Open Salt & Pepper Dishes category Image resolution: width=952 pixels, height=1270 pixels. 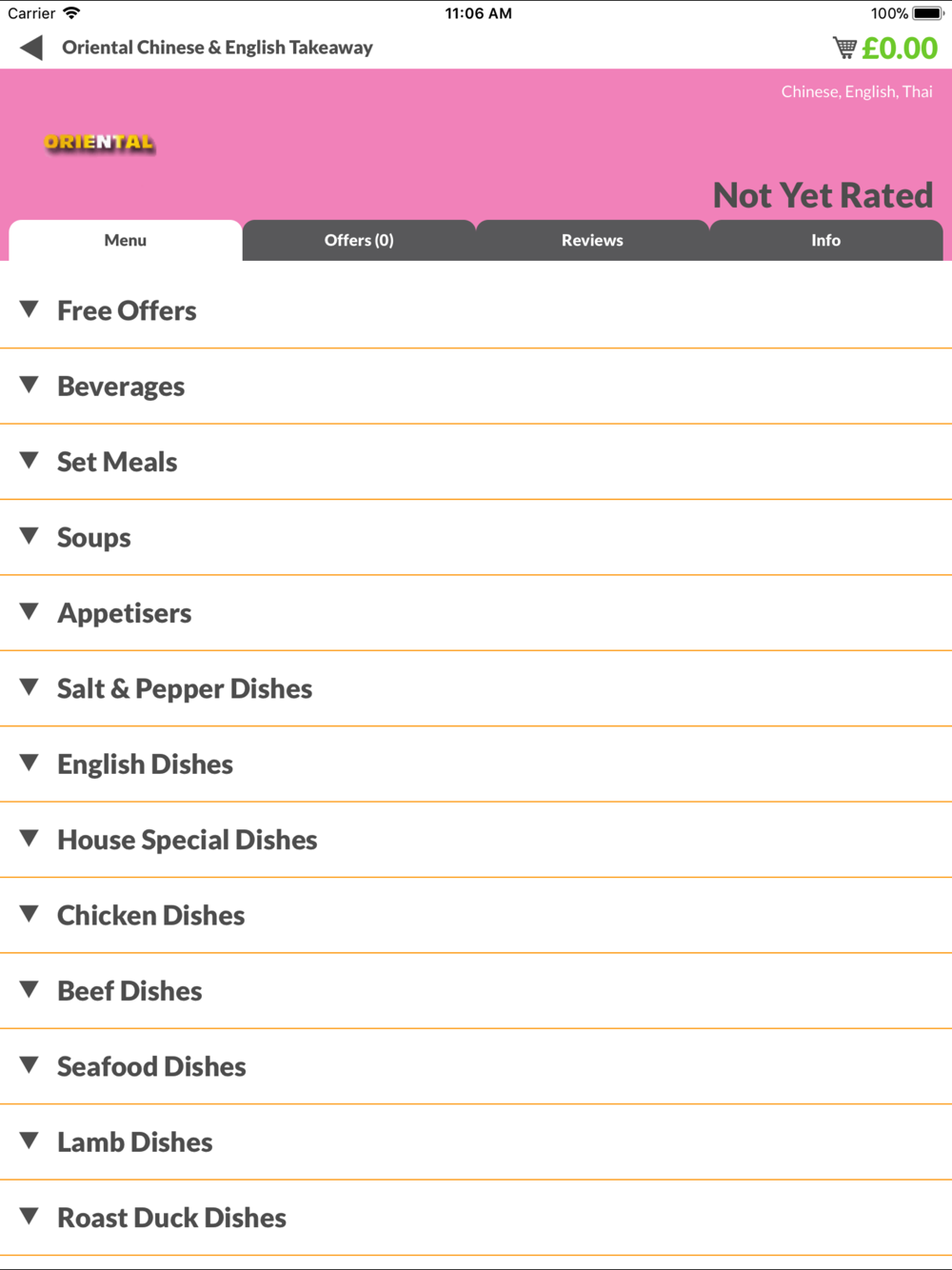point(476,688)
